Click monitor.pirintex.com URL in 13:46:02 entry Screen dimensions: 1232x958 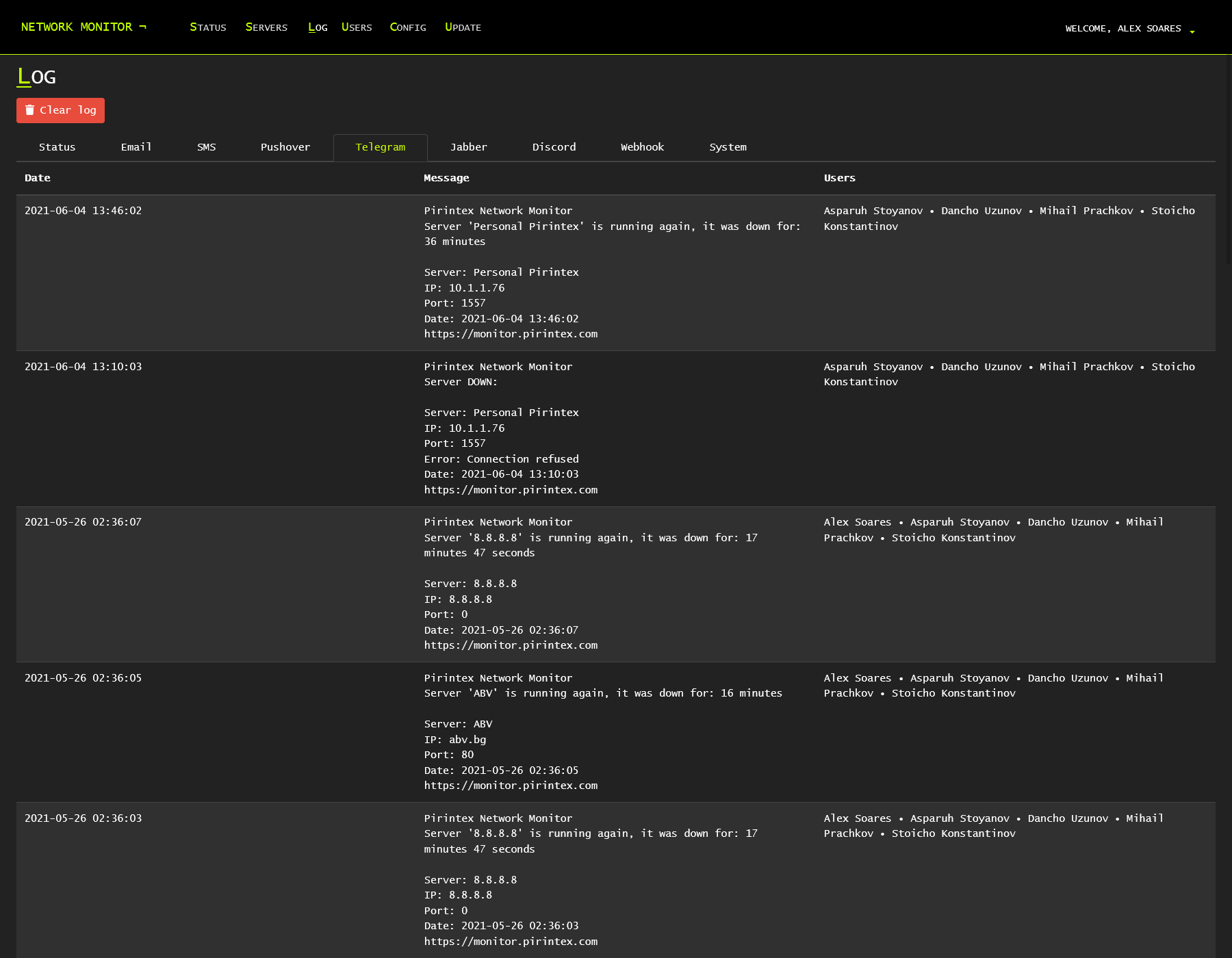[x=511, y=334]
